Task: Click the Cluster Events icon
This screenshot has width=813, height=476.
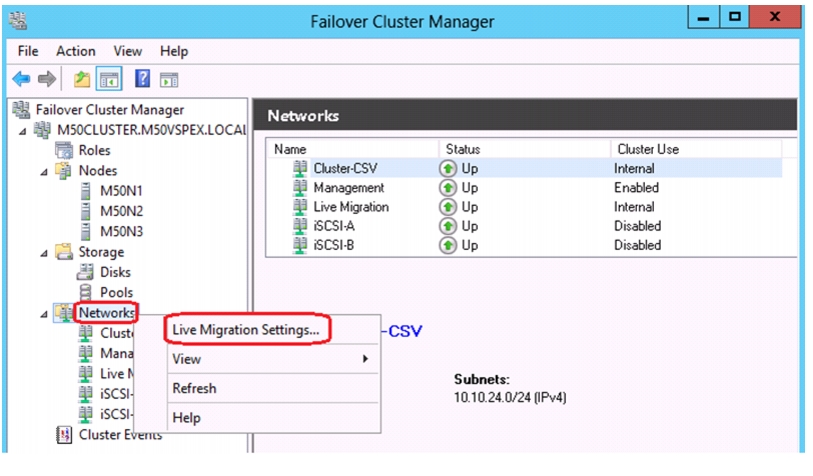Action: (64, 435)
